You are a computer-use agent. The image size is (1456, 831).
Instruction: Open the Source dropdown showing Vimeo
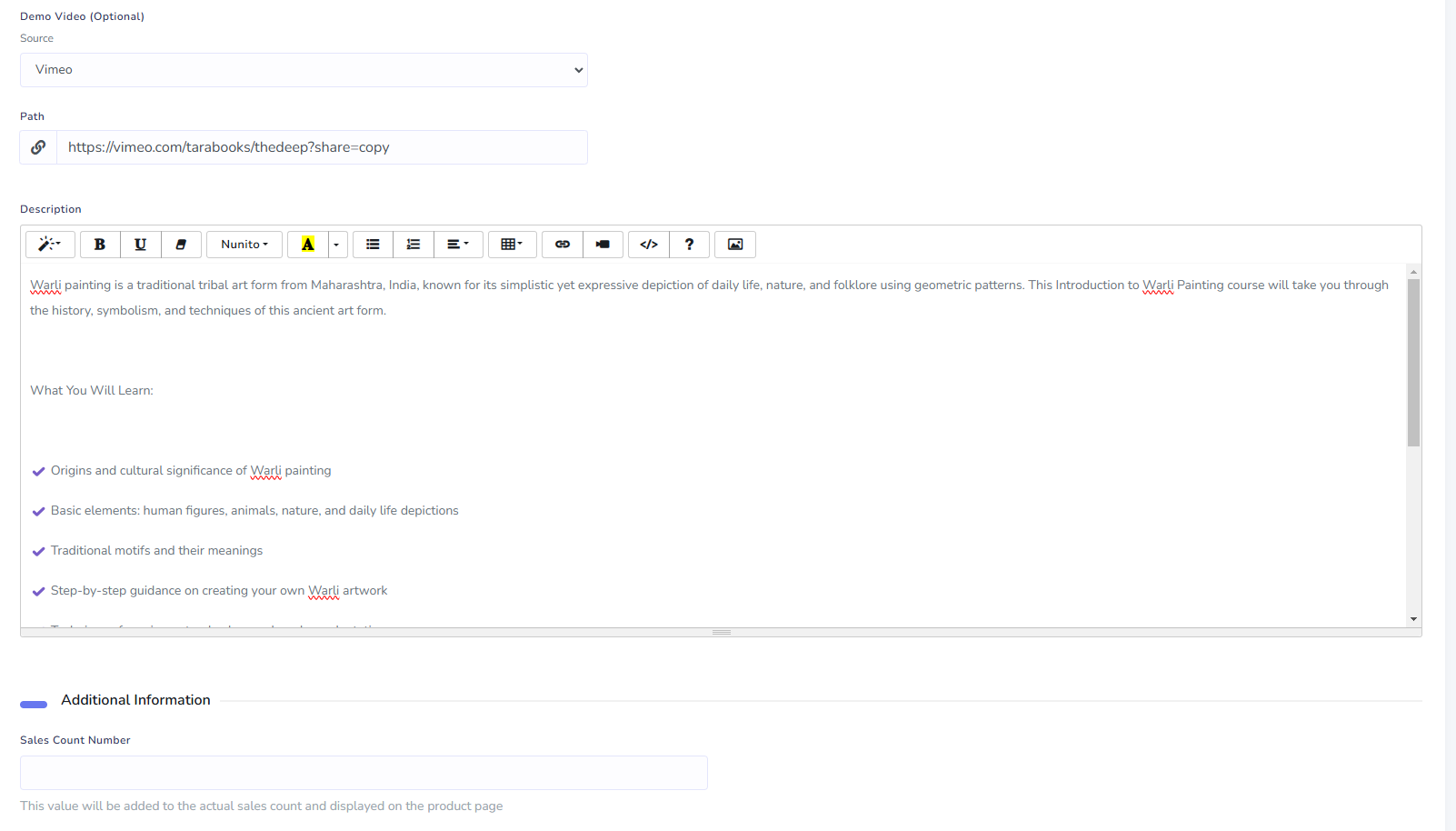pyautogui.click(x=304, y=69)
